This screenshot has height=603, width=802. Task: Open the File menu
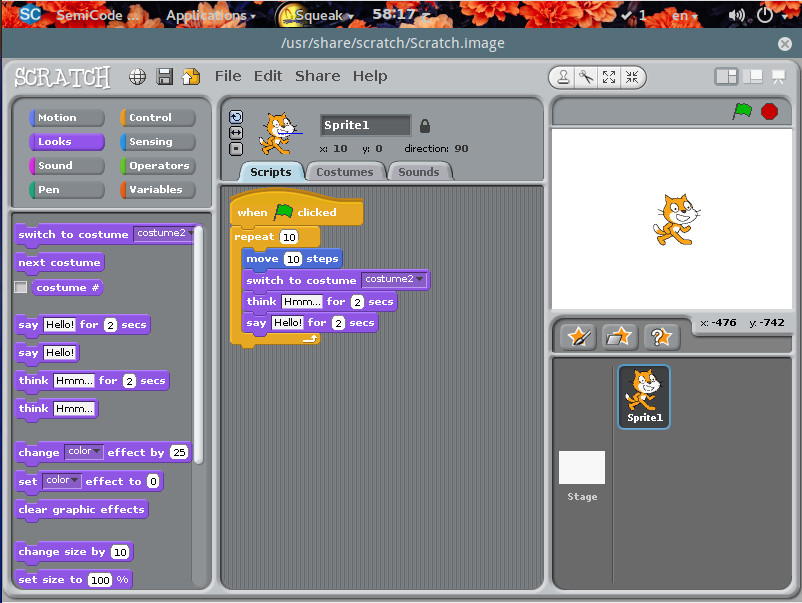pyautogui.click(x=228, y=76)
